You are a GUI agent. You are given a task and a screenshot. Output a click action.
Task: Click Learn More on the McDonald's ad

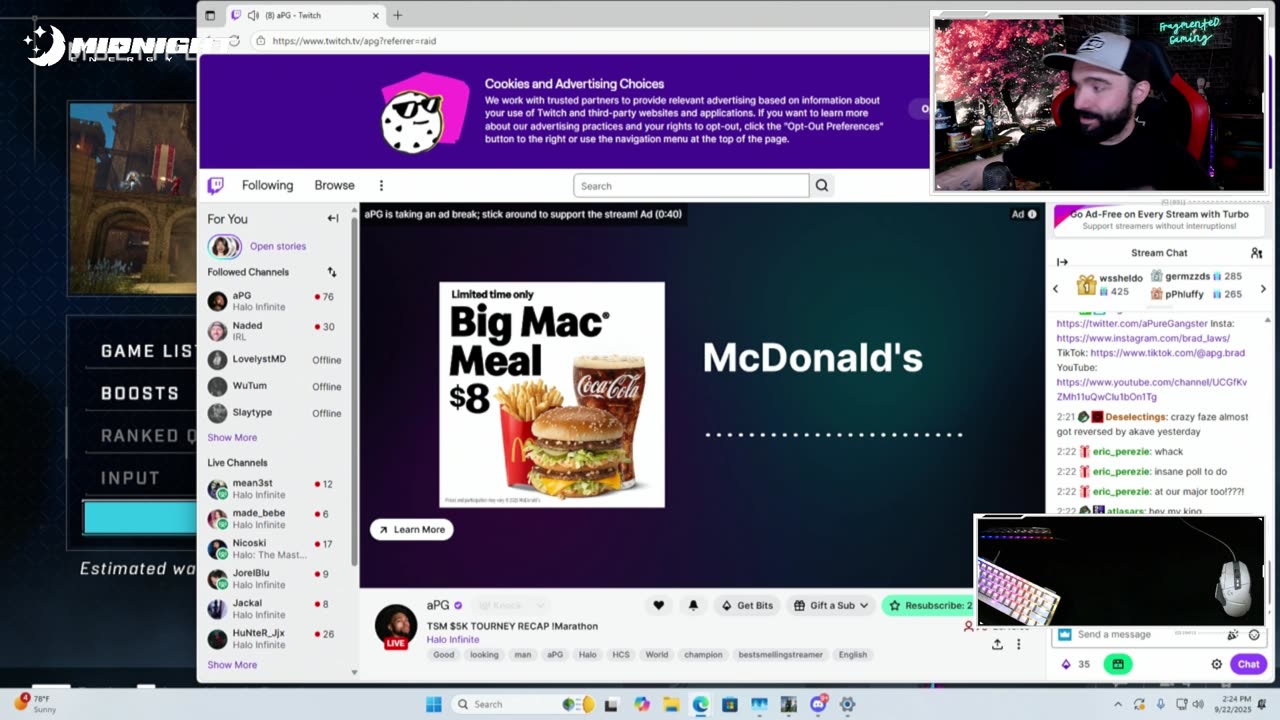click(x=412, y=530)
